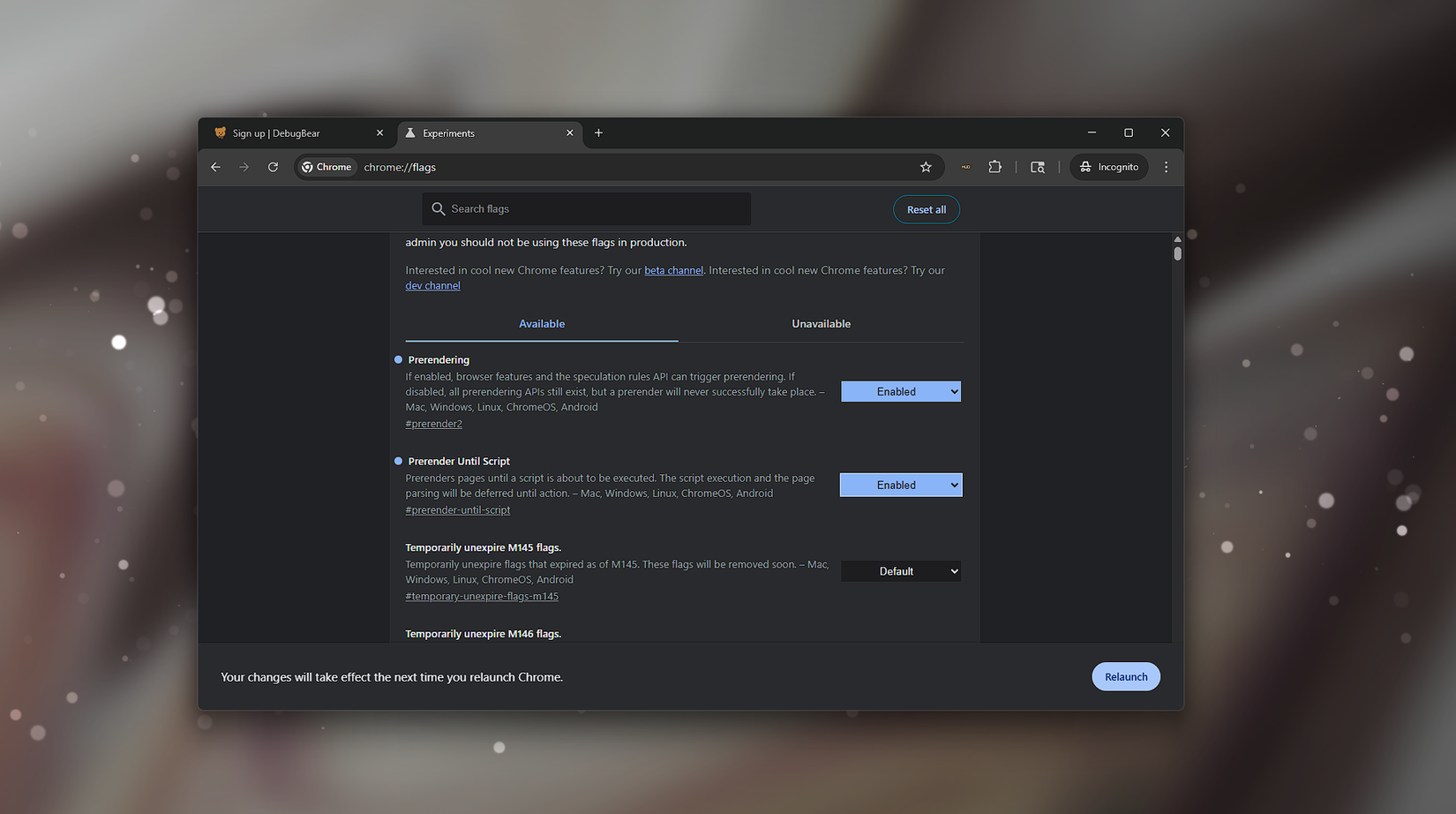Select the Sign up DebugBear tab

pos(282,133)
